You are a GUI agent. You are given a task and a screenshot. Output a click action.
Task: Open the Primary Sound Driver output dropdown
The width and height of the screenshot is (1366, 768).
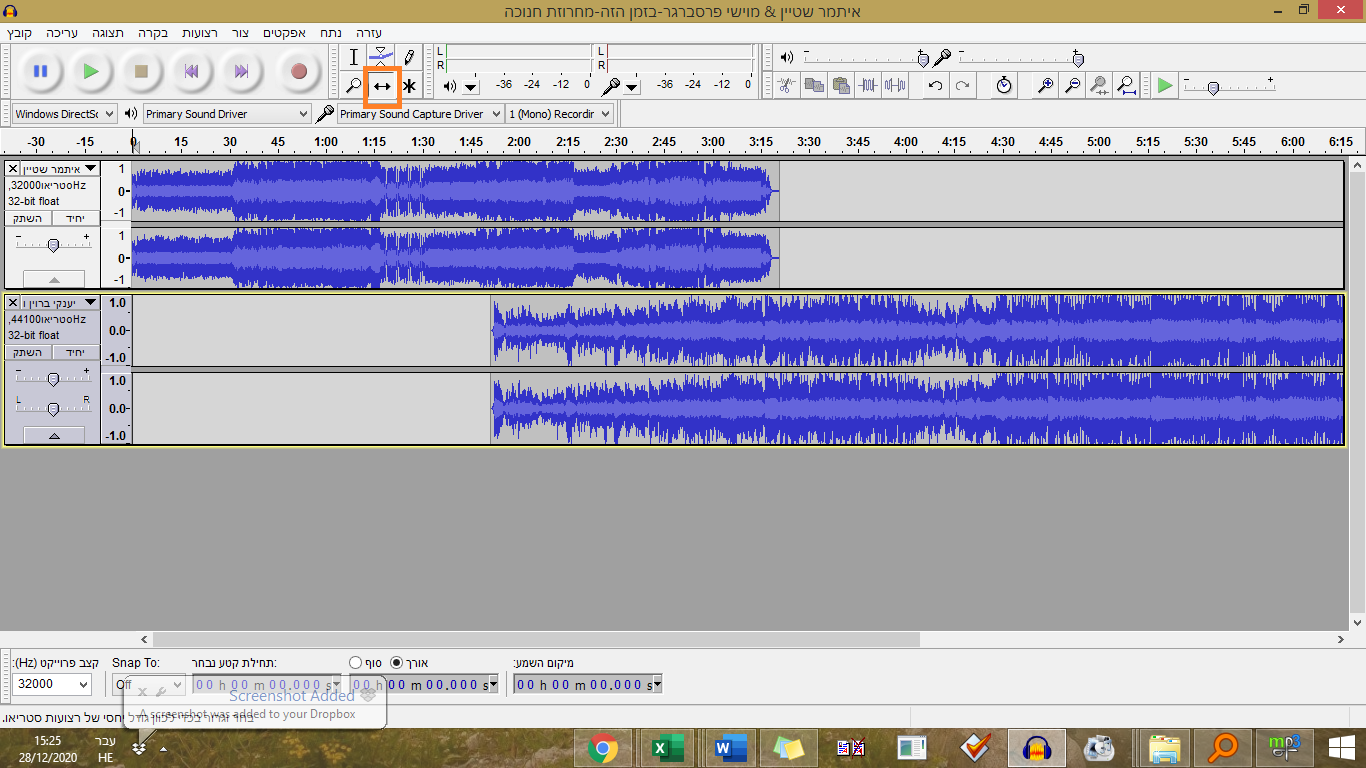pyautogui.click(x=227, y=114)
